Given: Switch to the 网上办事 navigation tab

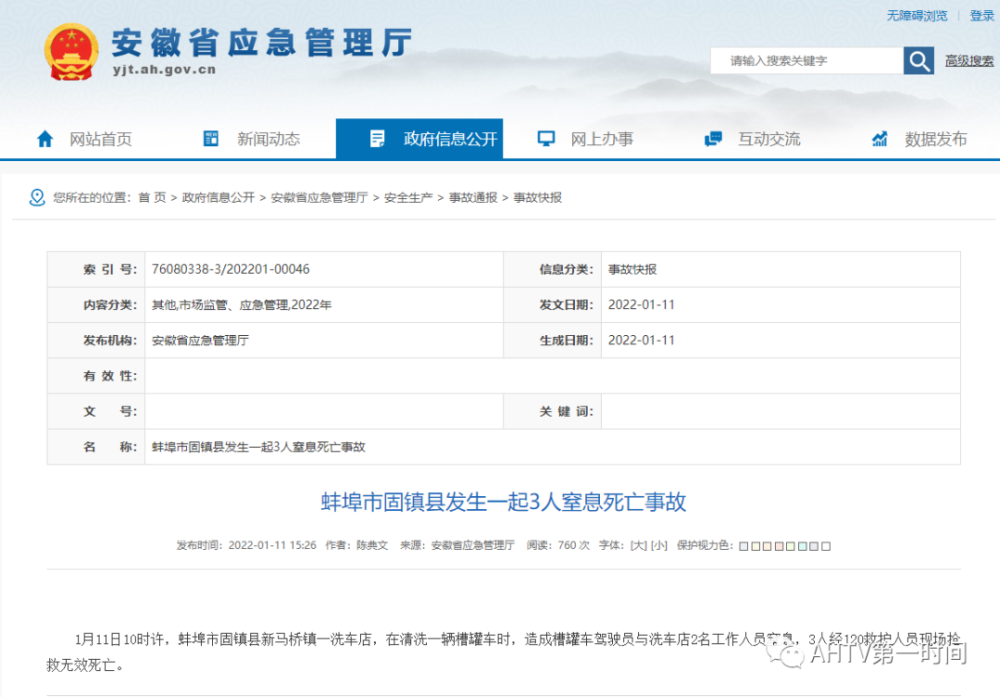Looking at the screenshot, I should click(585, 138).
